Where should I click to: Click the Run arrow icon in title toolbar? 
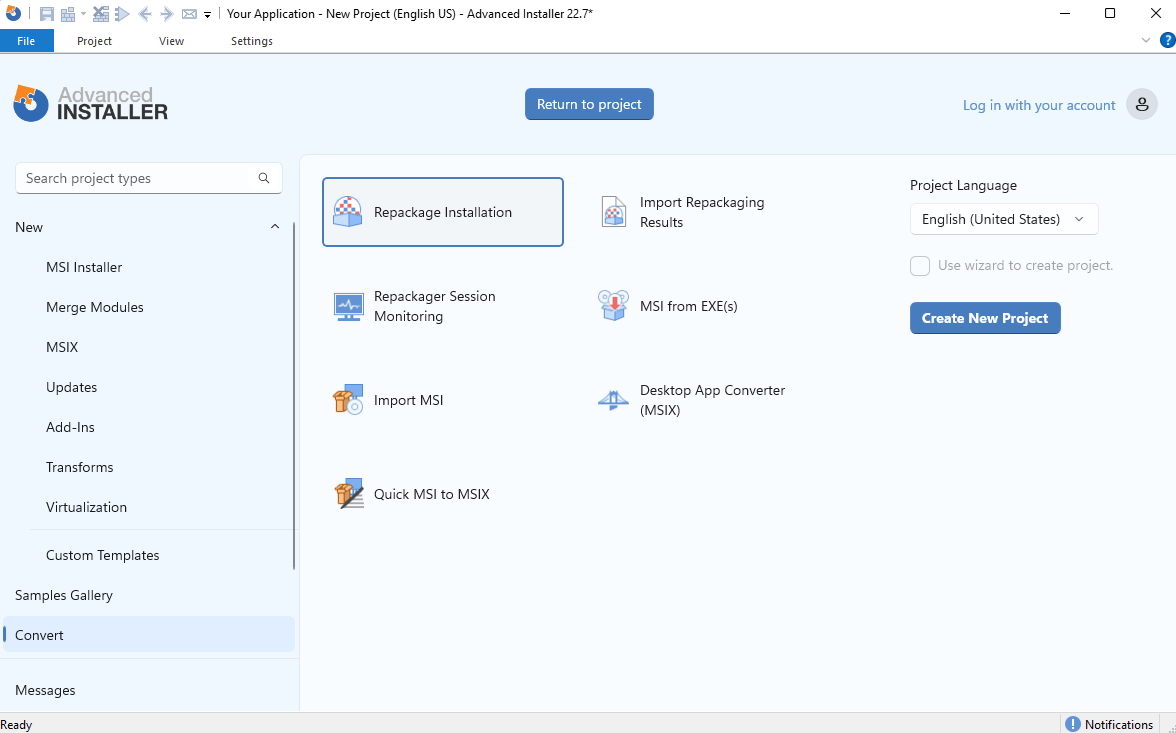(122, 14)
